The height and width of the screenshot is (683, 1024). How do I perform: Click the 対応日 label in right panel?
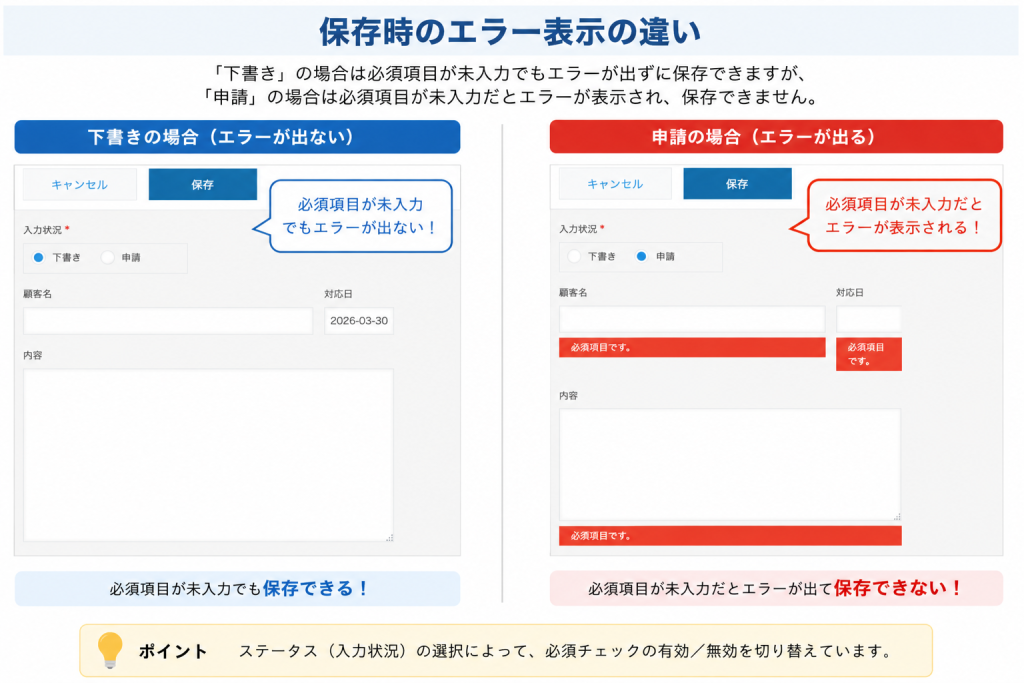tap(850, 293)
